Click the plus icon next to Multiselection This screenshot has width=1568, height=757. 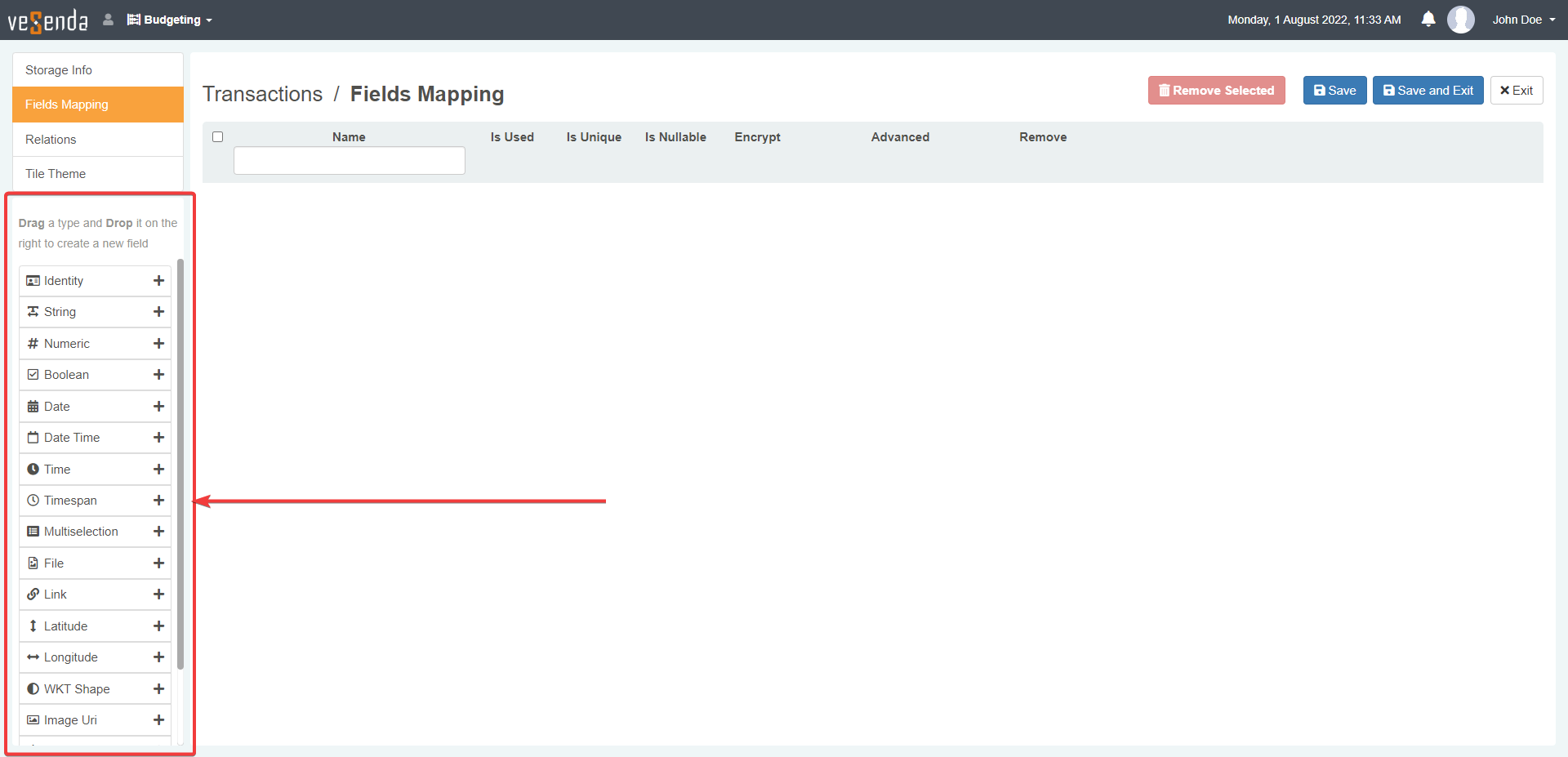pyautogui.click(x=158, y=532)
